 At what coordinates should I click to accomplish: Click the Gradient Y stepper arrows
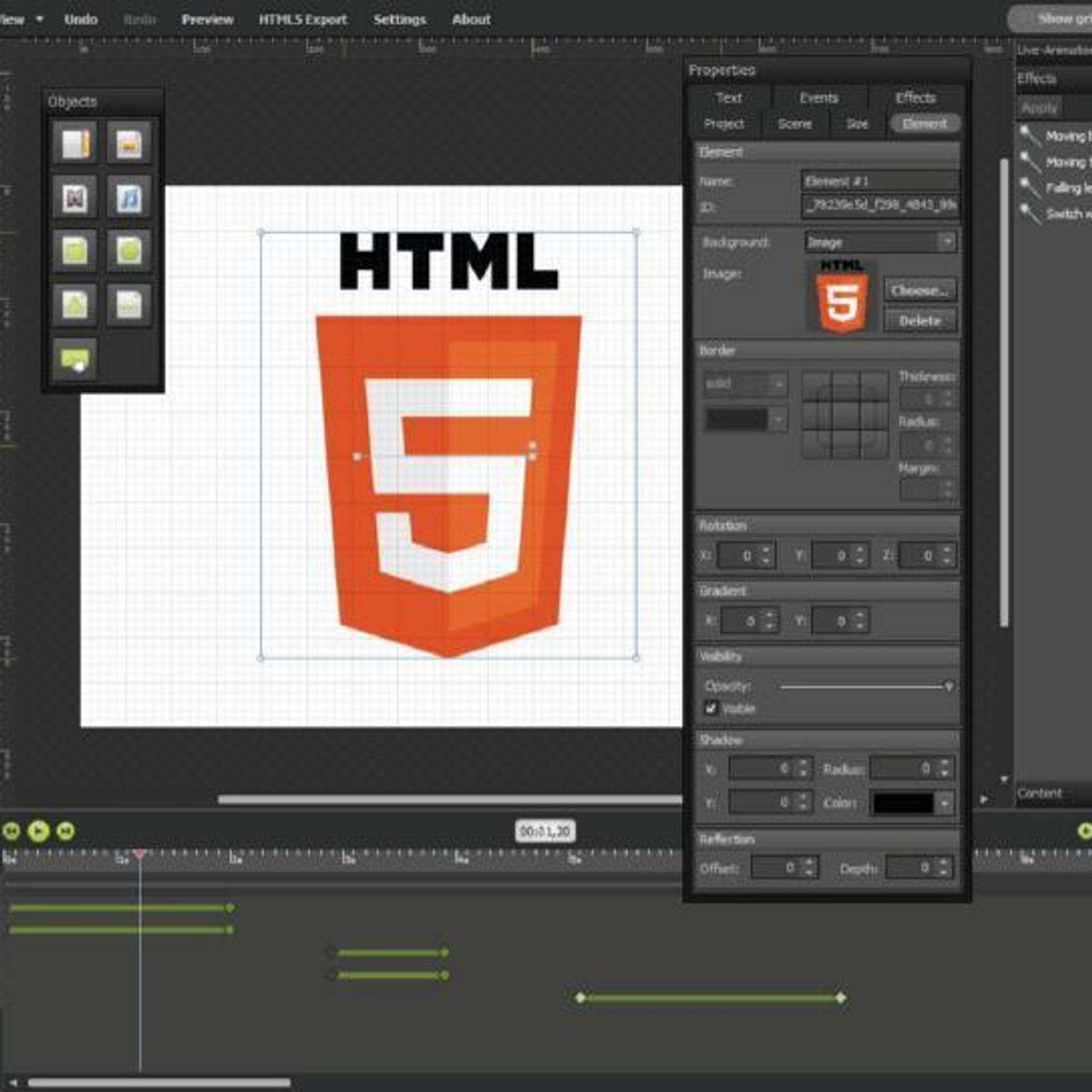point(860,620)
